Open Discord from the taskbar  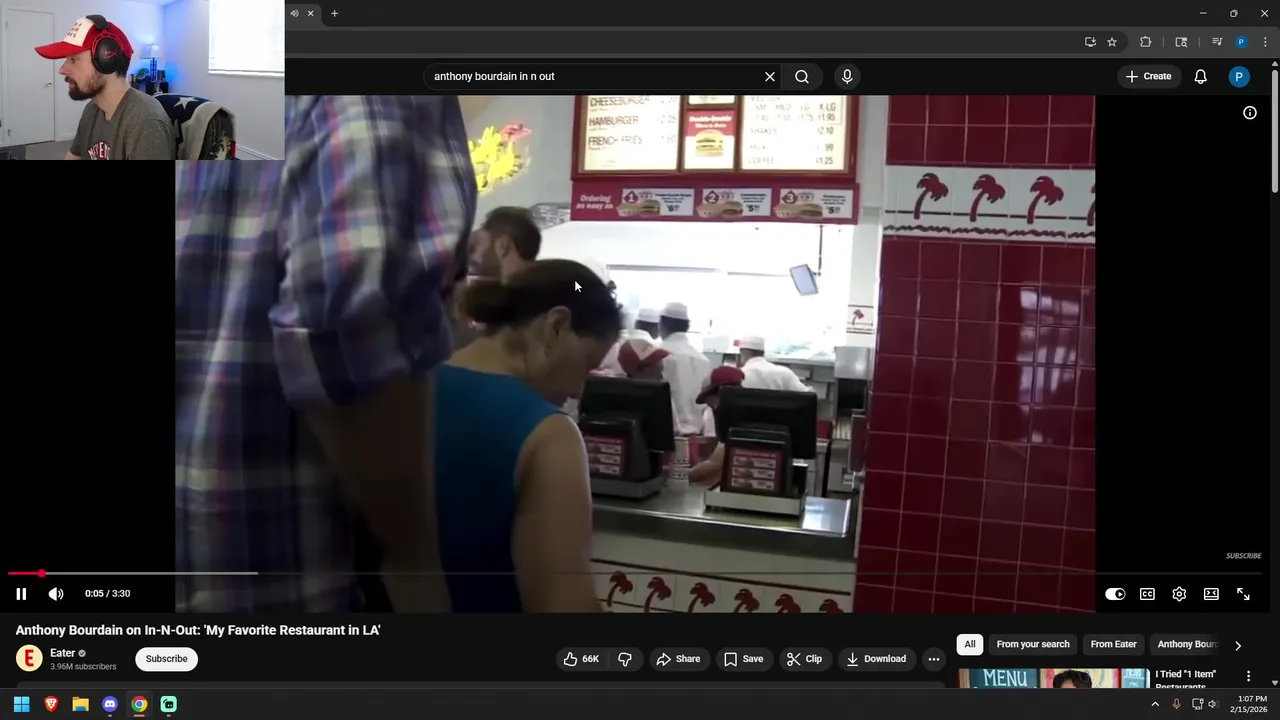(x=110, y=704)
